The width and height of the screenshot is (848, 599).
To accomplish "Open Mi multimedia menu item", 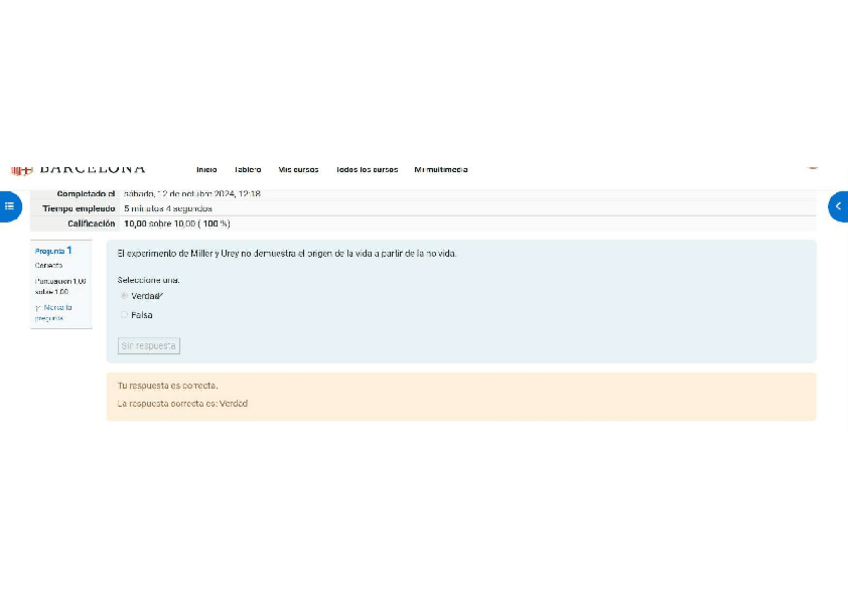I will pyautogui.click(x=441, y=170).
